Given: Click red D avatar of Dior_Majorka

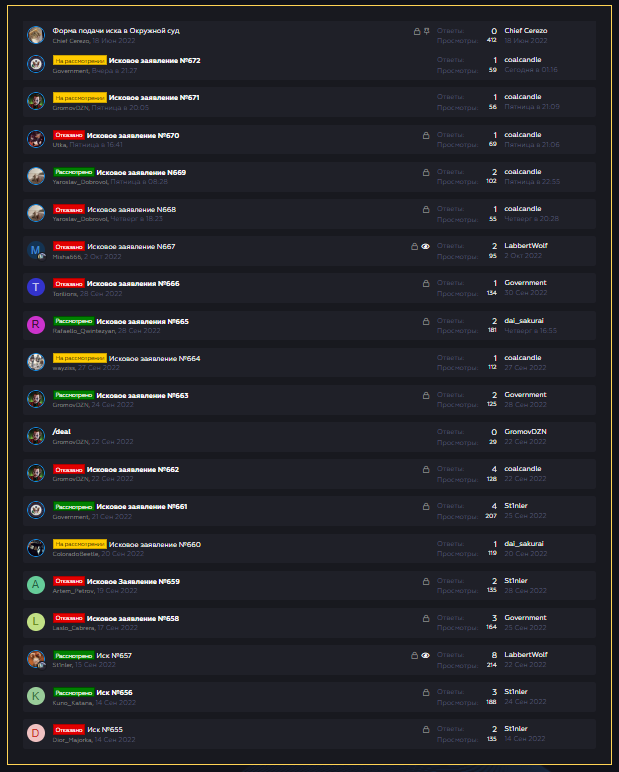Looking at the screenshot, I should 36,733.
